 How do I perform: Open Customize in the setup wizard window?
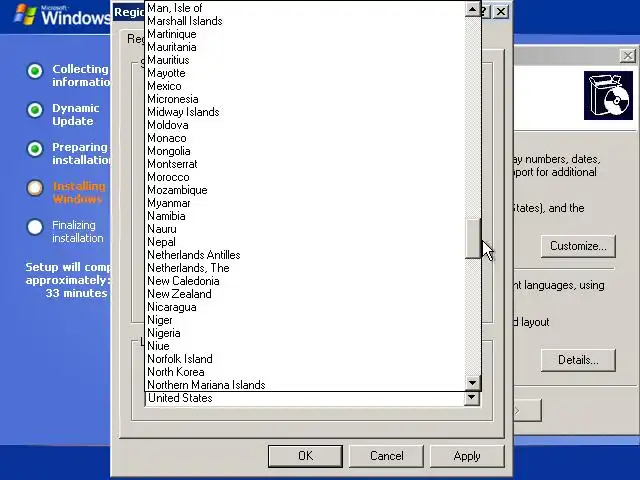click(x=578, y=246)
